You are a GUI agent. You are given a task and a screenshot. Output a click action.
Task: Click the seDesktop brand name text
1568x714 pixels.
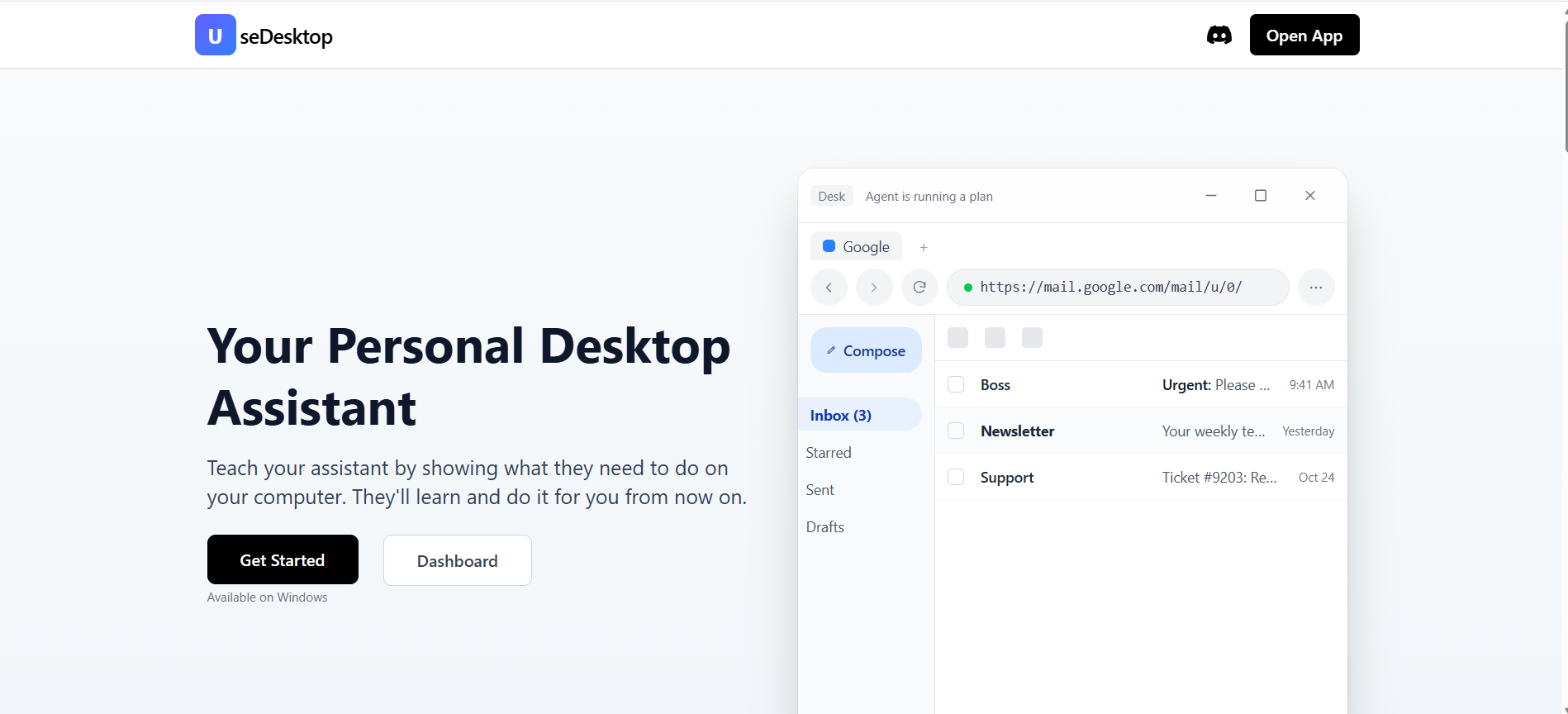287,36
